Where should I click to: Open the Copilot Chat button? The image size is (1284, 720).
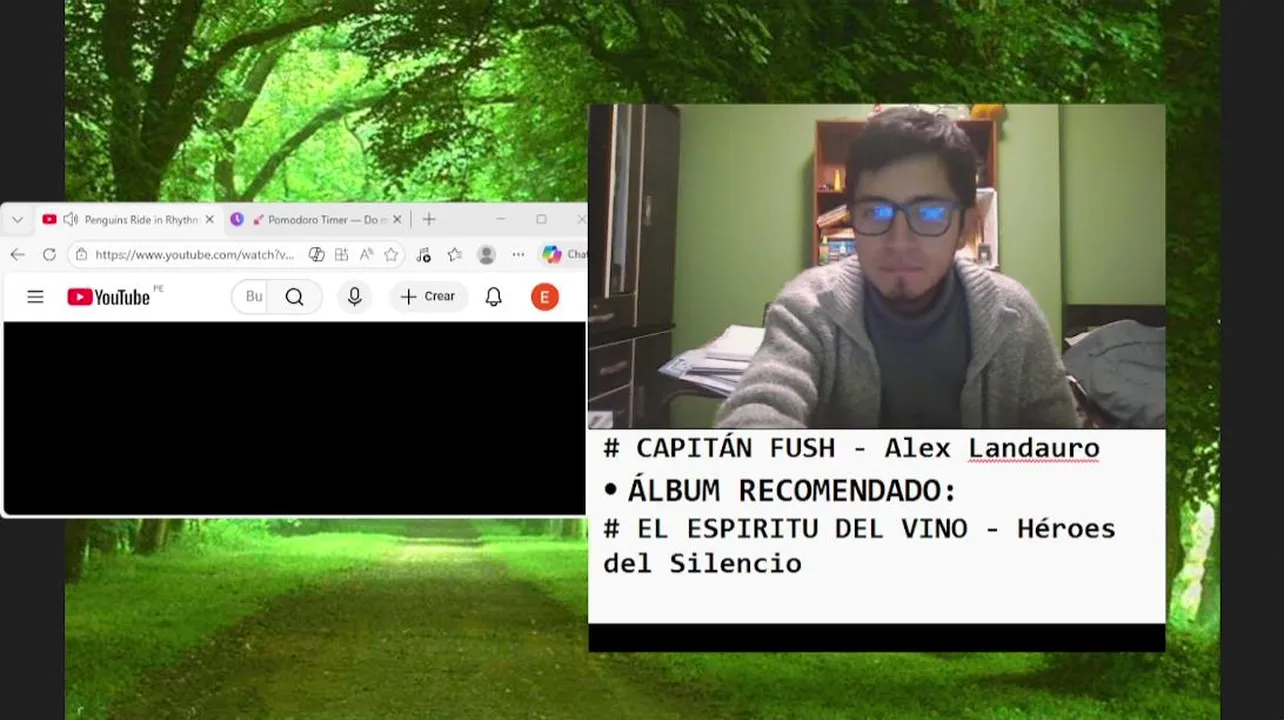point(563,255)
